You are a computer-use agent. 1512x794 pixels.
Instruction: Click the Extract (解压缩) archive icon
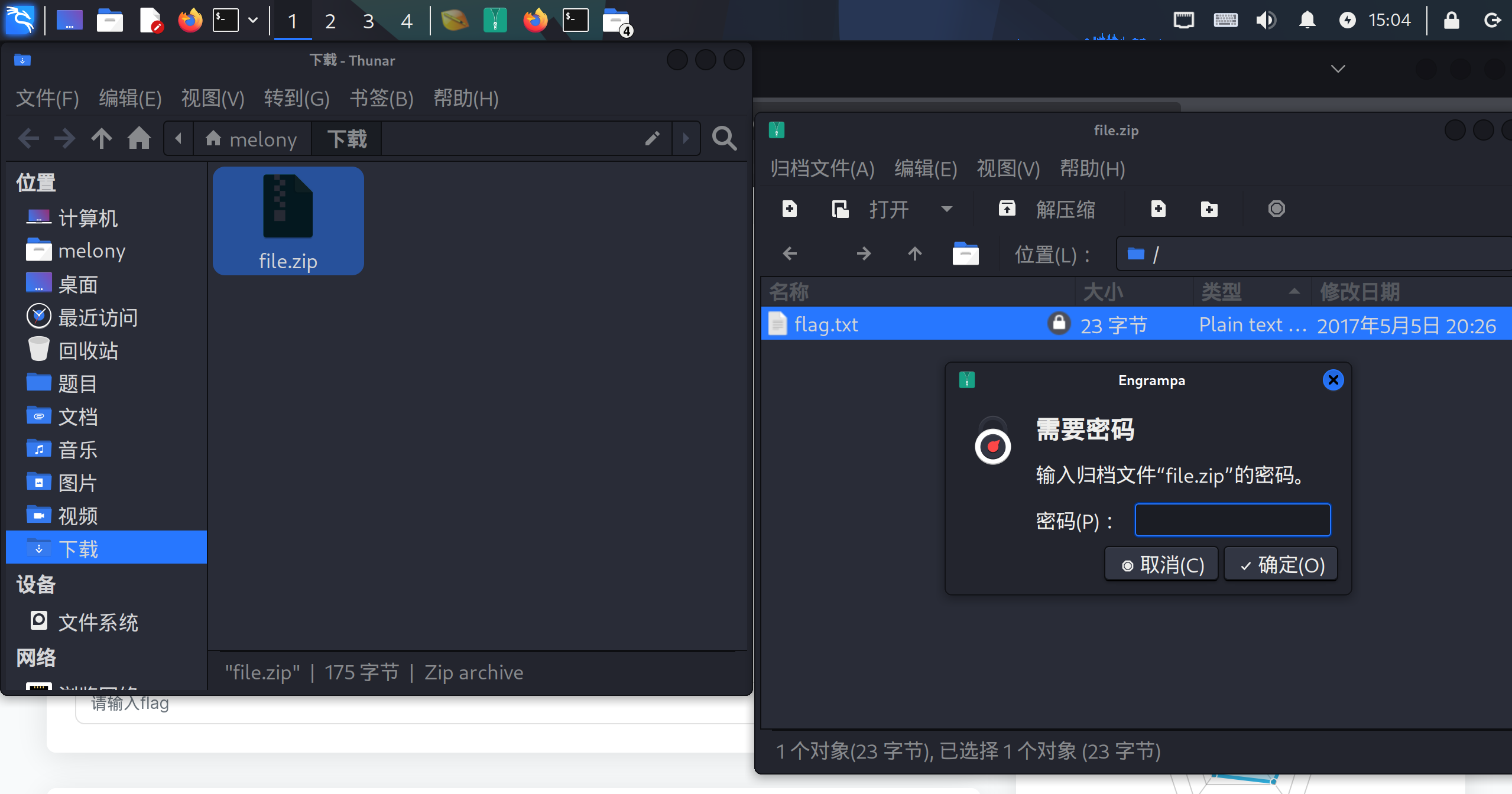[1007, 209]
